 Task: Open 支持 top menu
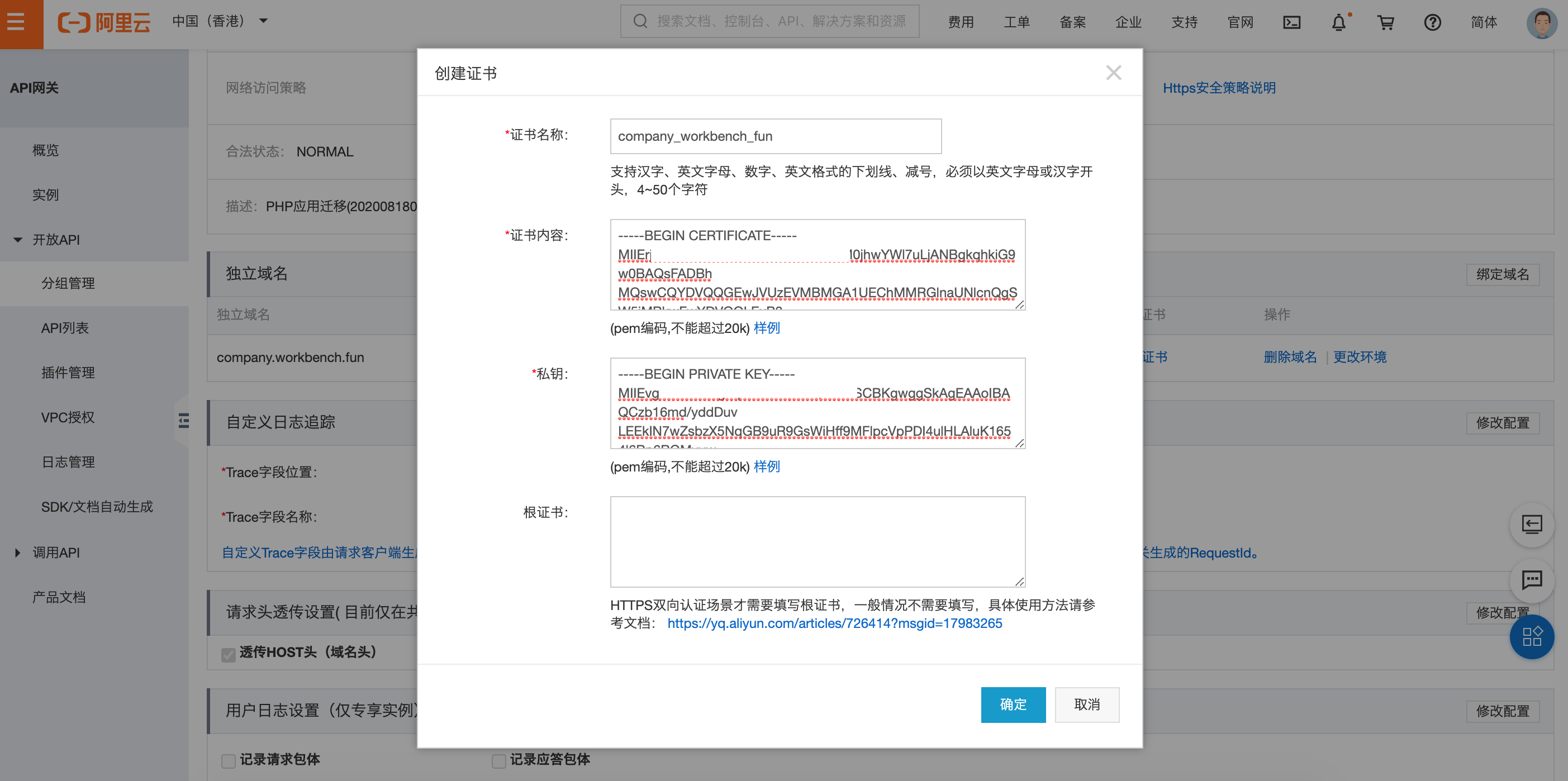[1185, 22]
